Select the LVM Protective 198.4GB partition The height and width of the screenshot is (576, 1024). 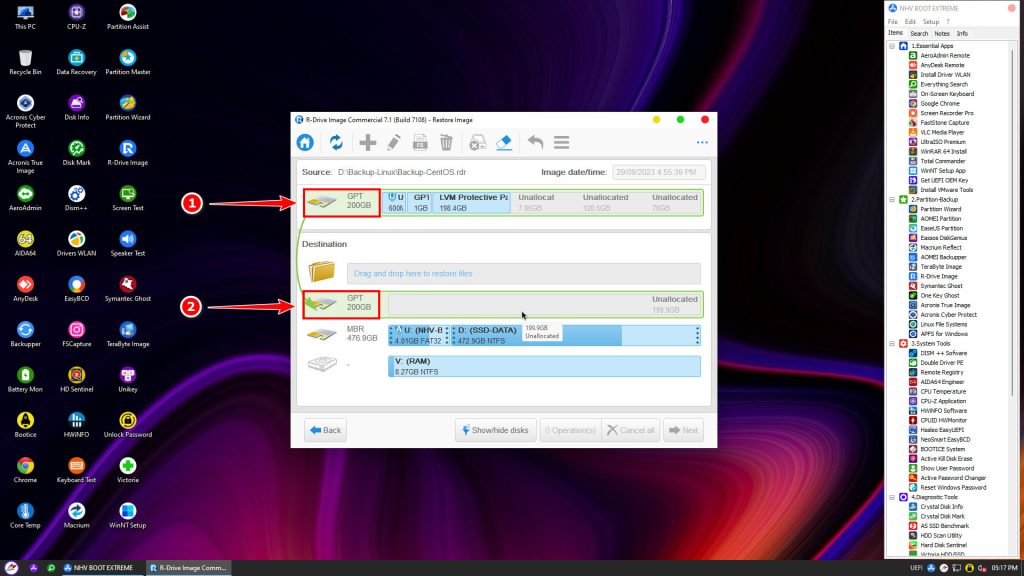[472, 202]
